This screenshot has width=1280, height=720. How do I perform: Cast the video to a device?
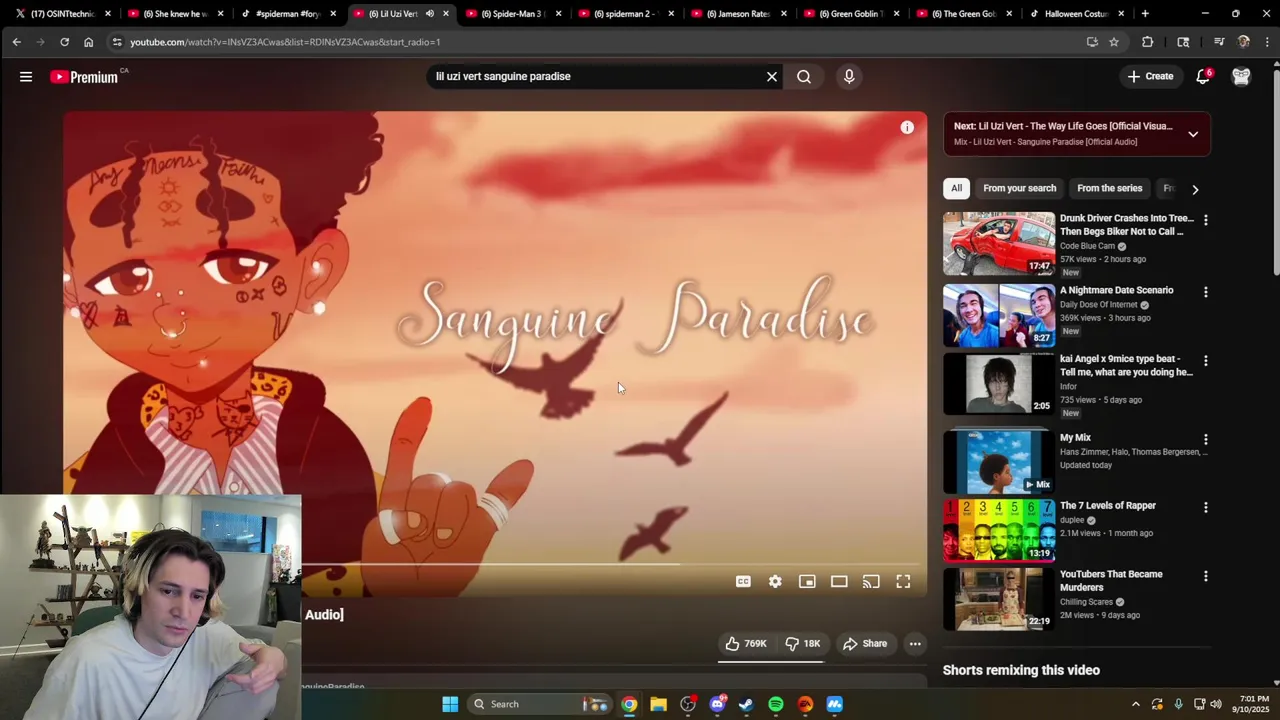(871, 581)
